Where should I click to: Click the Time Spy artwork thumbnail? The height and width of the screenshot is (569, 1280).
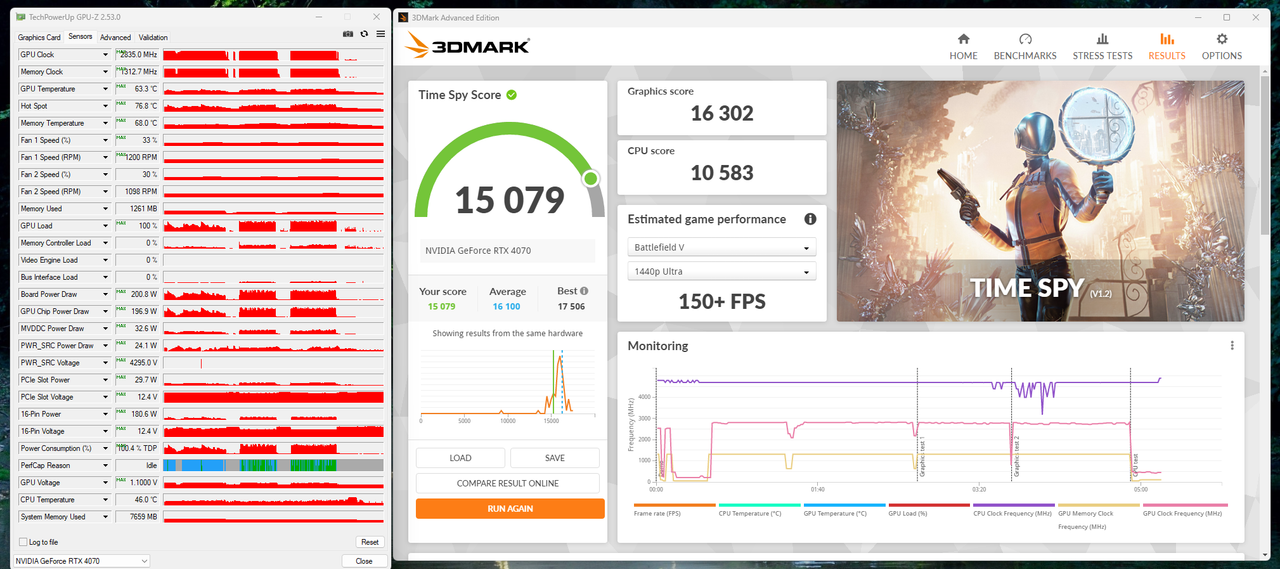pyautogui.click(x=1040, y=201)
